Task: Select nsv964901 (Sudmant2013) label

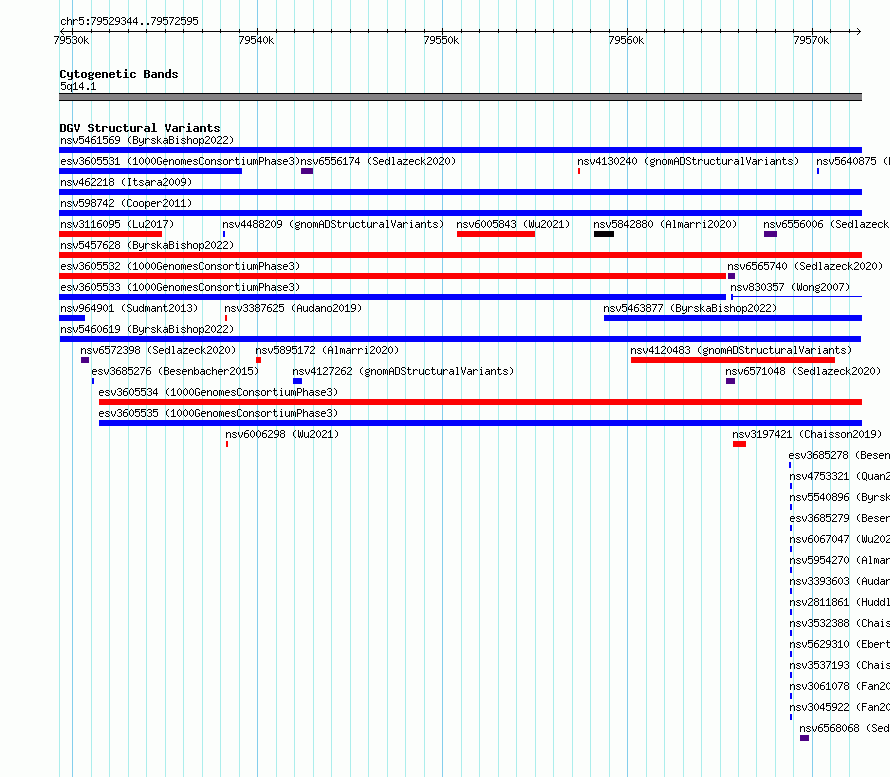Action: pos(129,308)
